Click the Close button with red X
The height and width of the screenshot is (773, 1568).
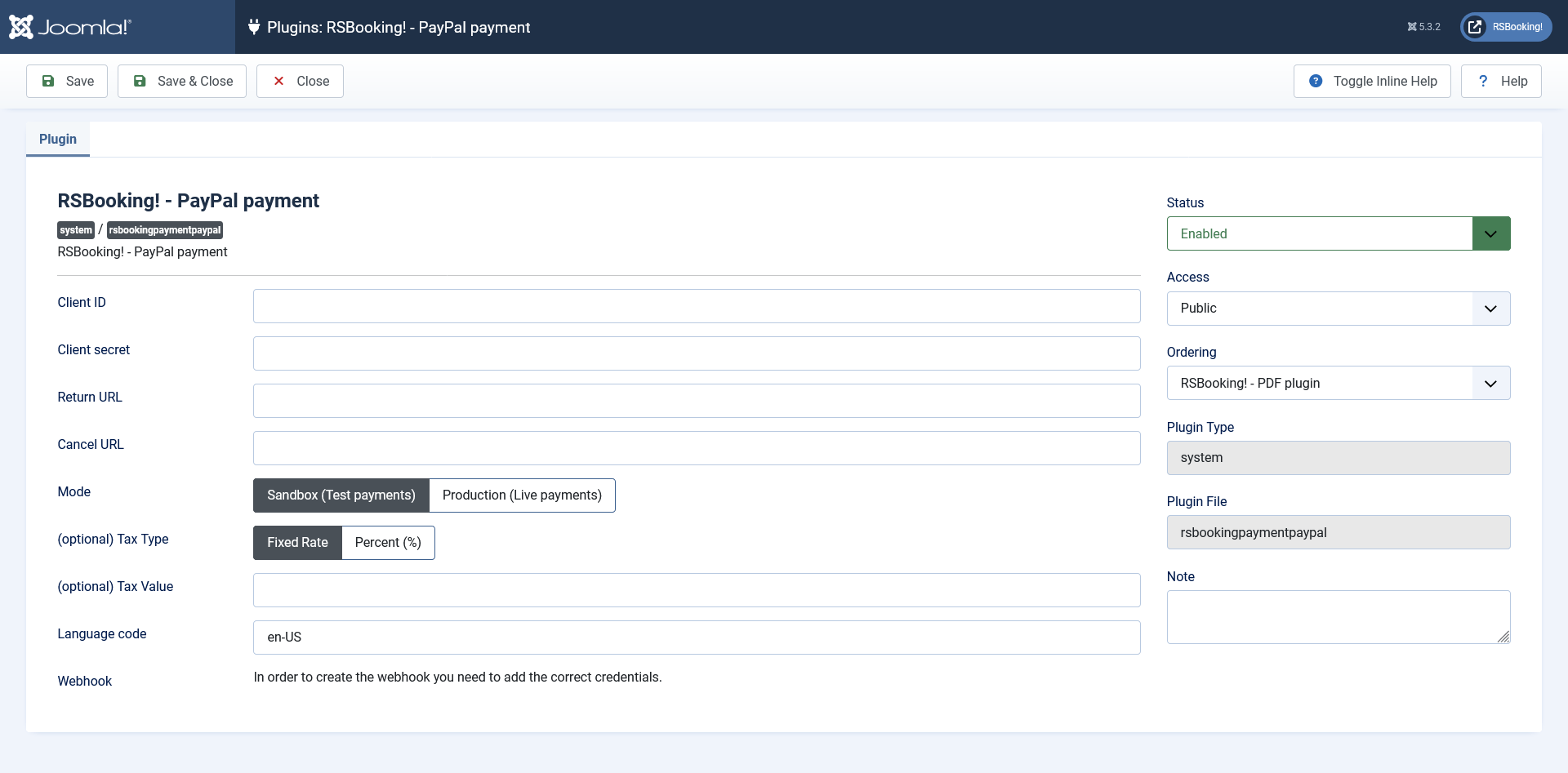pyautogui.click(x=300, y=81)
